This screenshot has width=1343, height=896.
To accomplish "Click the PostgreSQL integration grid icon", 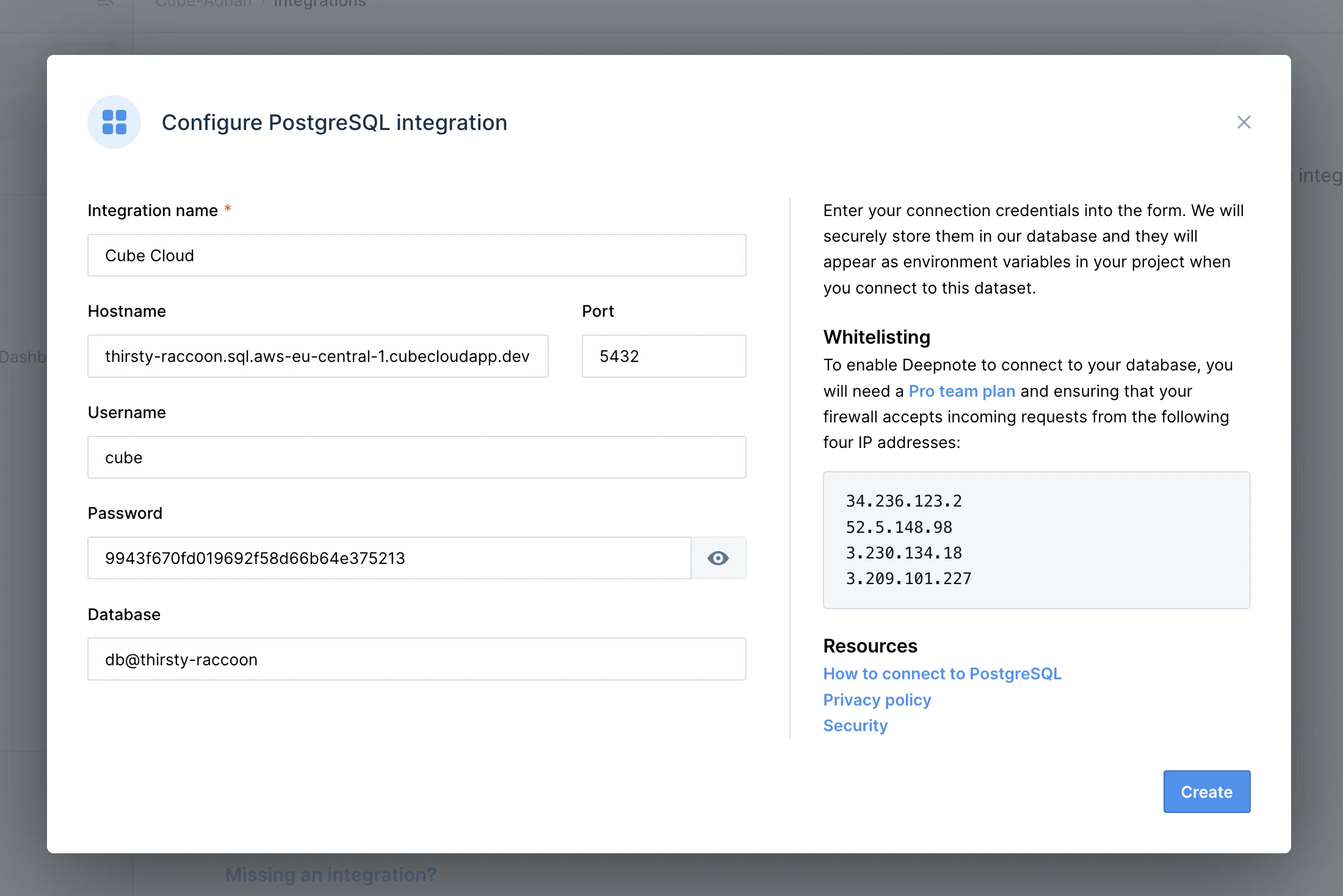I will point(114,122).
